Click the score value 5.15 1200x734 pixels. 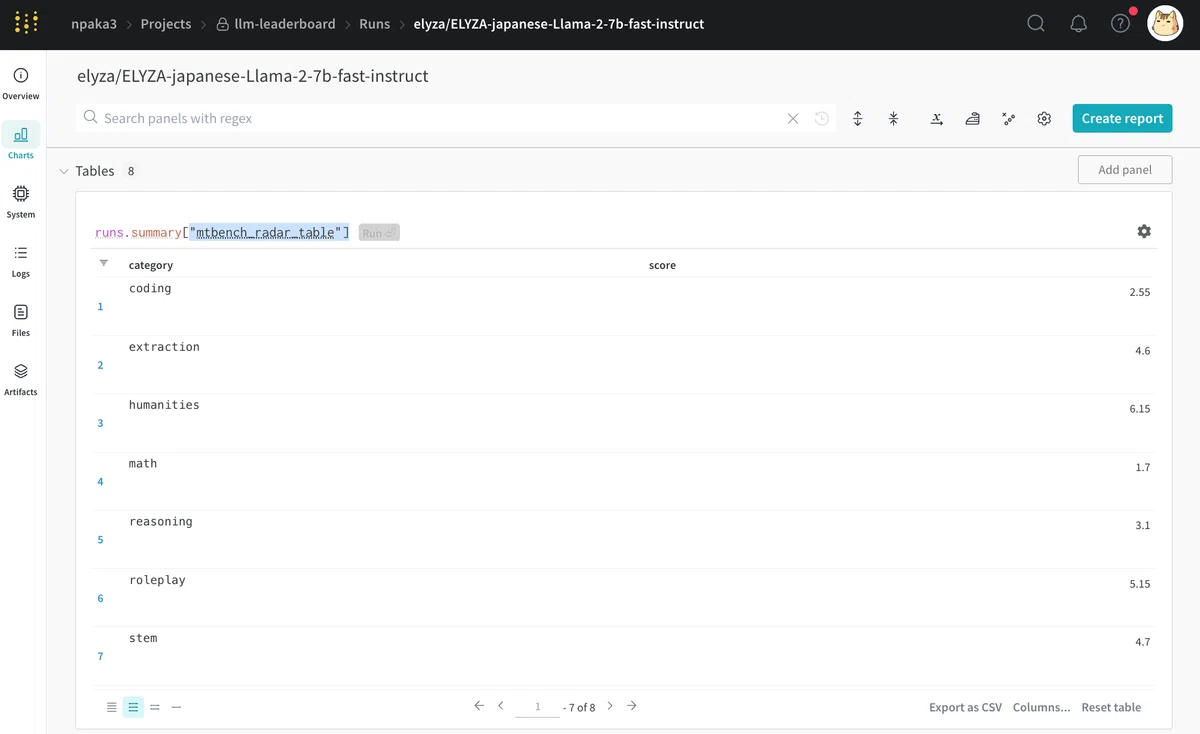click(1139, 584)
